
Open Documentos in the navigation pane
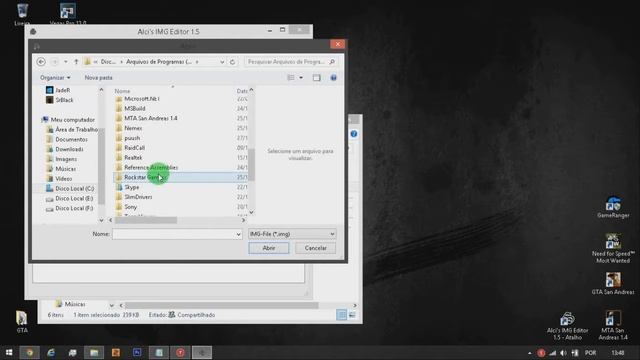pyautogui.click(x=67, y=139)
